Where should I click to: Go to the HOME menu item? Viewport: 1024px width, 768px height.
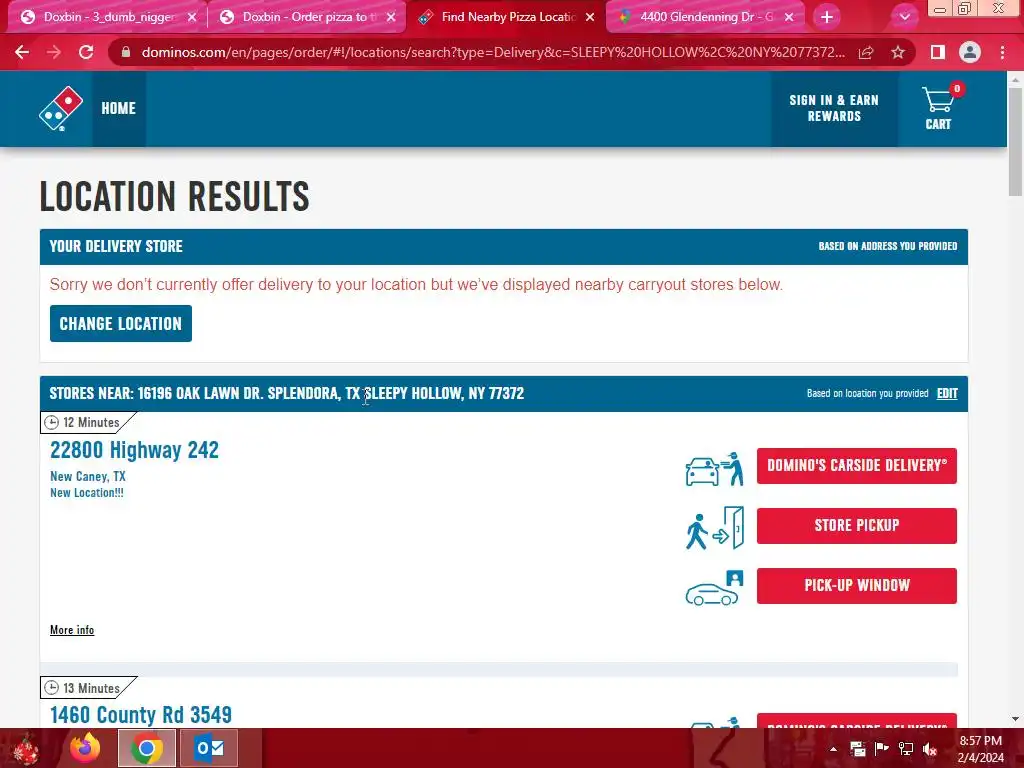pyautogui.click(x=118, y=108)
